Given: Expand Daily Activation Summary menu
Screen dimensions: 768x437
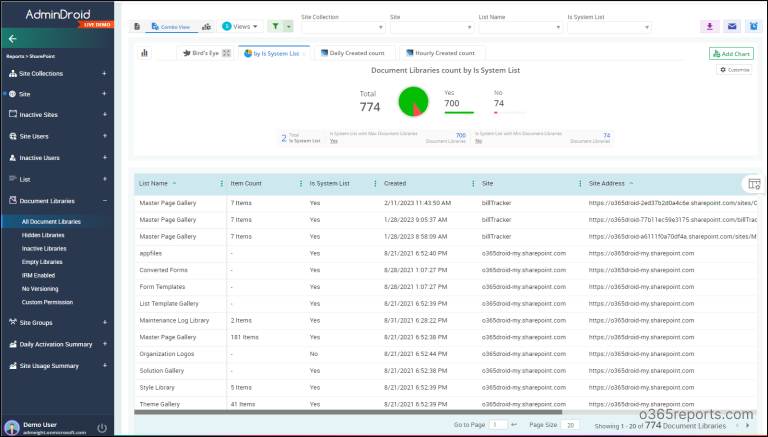Looking at the screenshot, I should coord(104,344).
